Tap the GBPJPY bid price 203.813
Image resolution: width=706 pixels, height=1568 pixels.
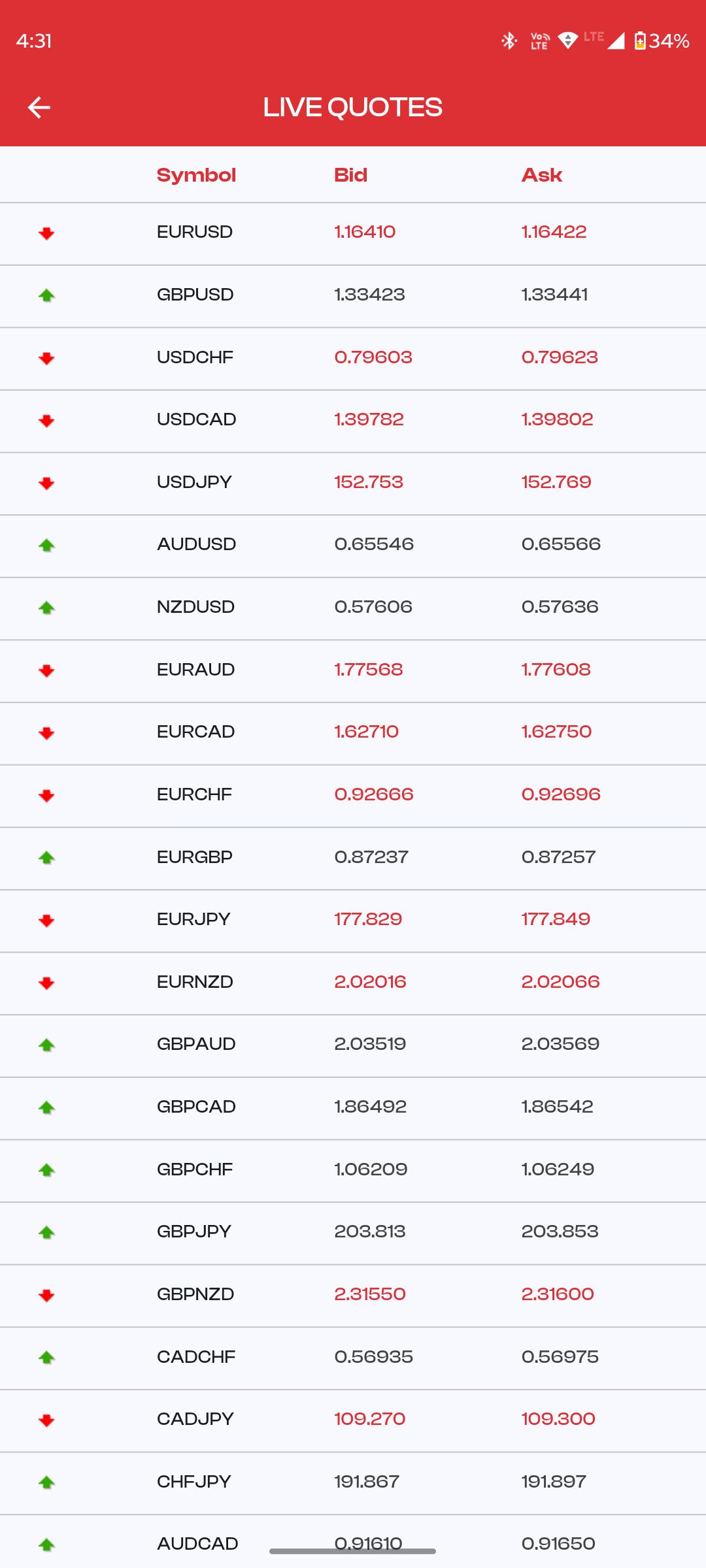(x=370, y=1232)
